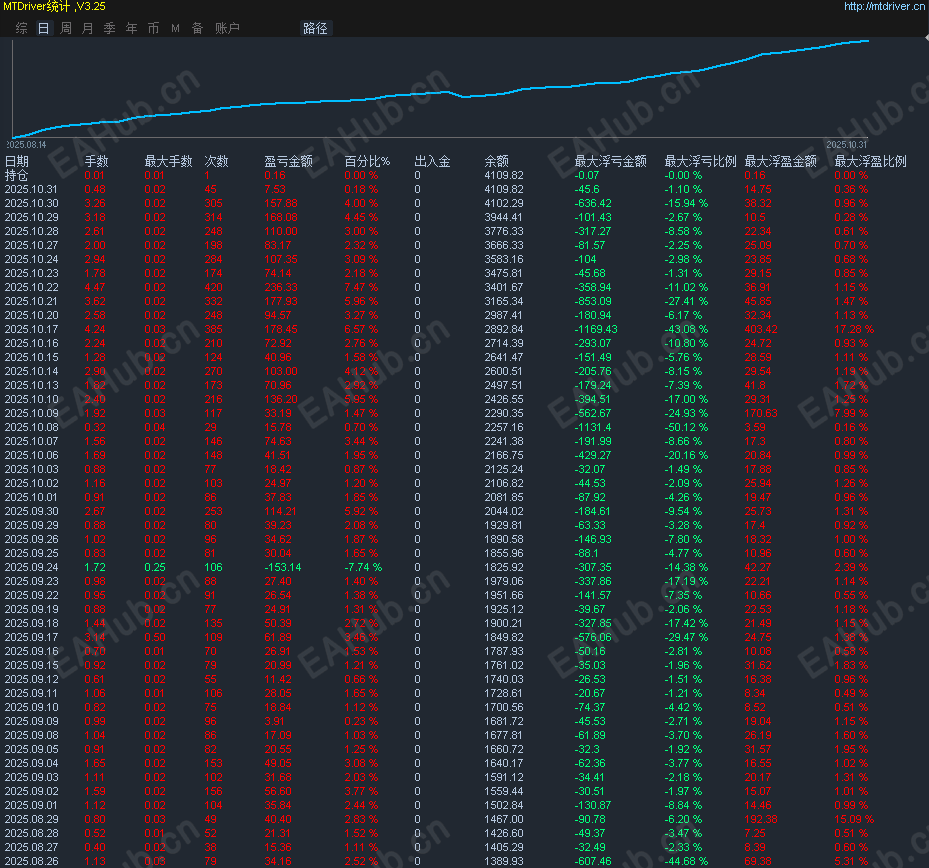Click the M tab
Screen dimensions: 929x868
coord(175,28)
